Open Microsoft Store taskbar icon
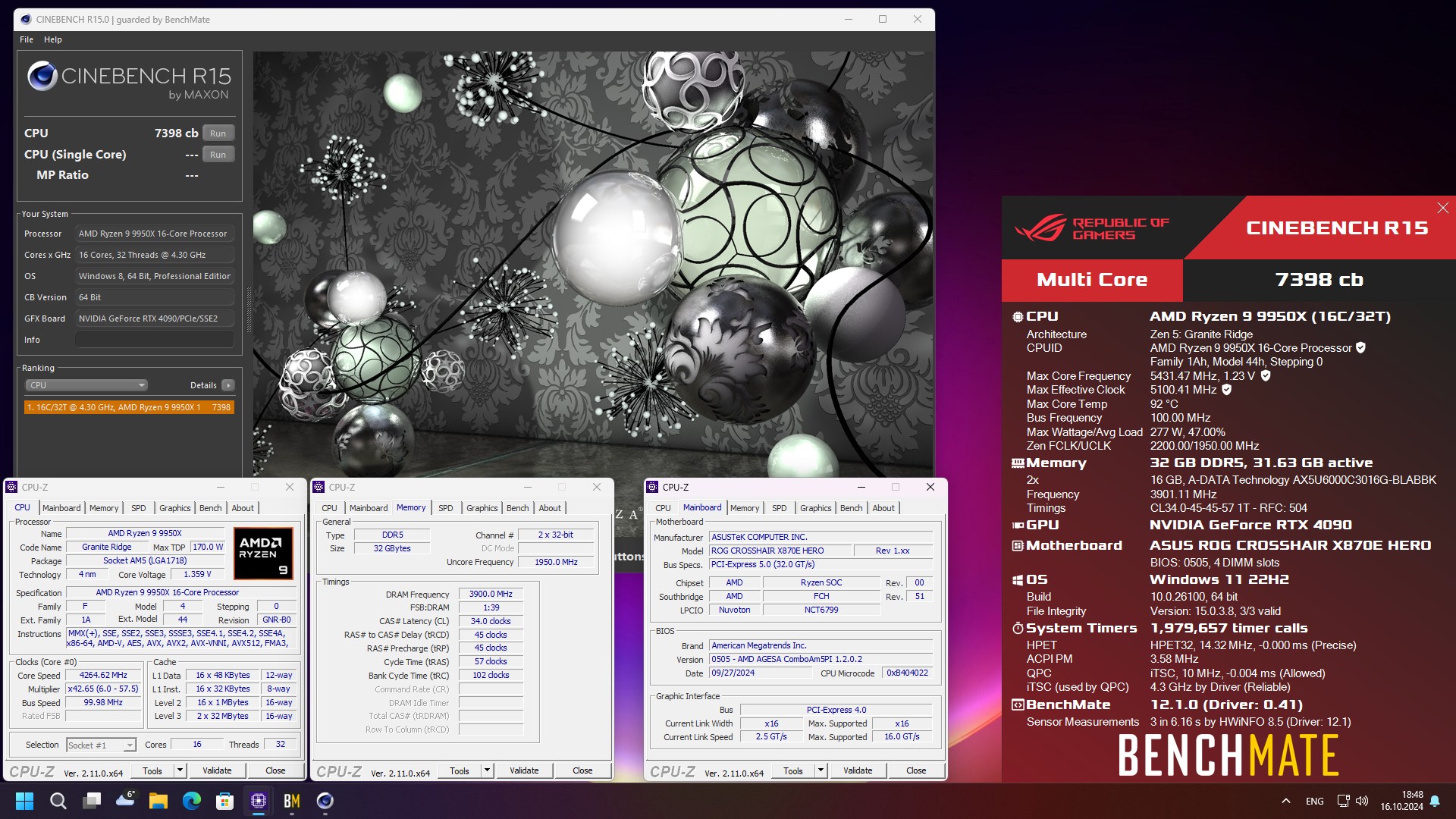Image resolution: width=1456 pixels, height=819 pixels. (224, 801)
